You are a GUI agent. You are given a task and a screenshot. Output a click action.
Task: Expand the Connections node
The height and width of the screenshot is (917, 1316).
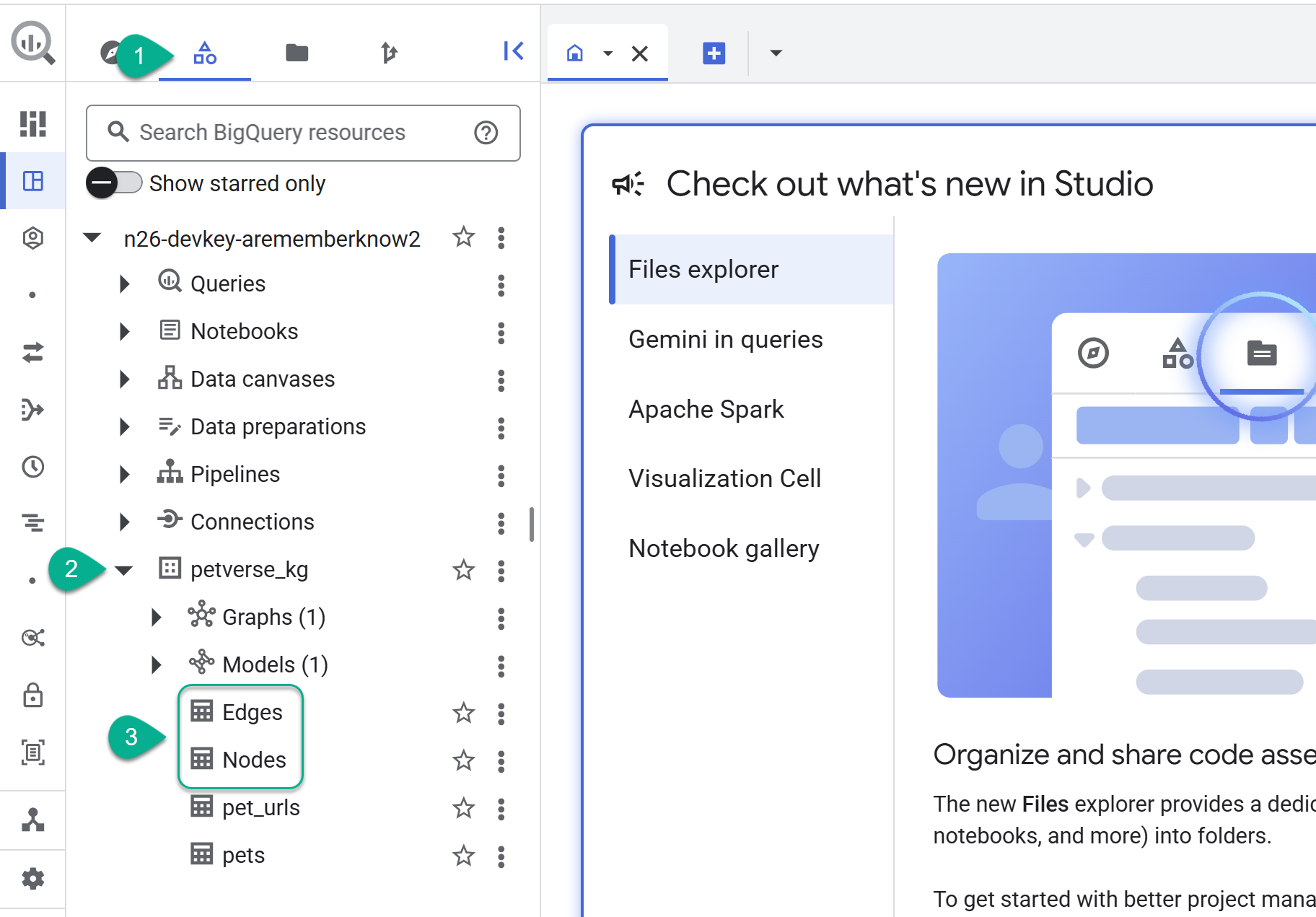click(x=124, y=522)
